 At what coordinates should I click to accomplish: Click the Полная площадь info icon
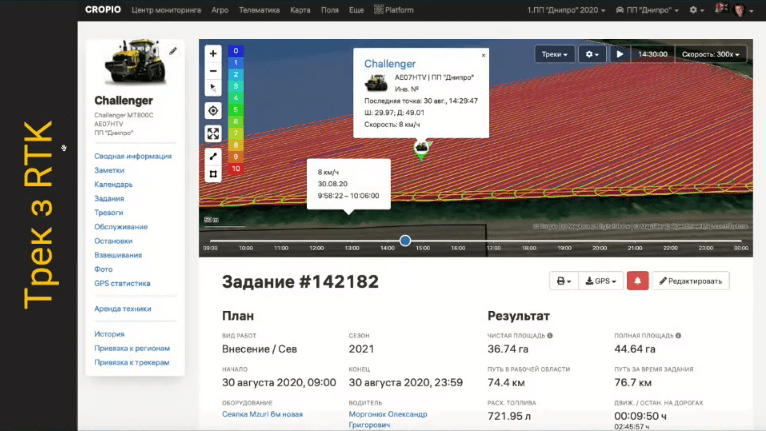pos(678,336)
